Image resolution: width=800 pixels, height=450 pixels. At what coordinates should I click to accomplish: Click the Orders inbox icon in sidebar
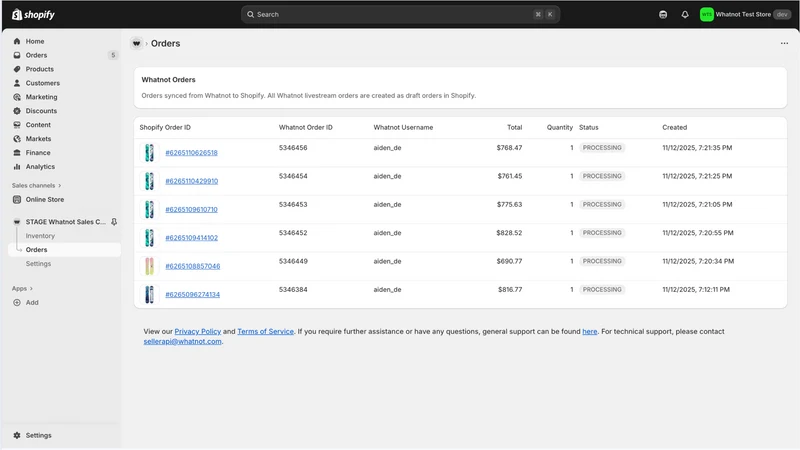point(17,55)
